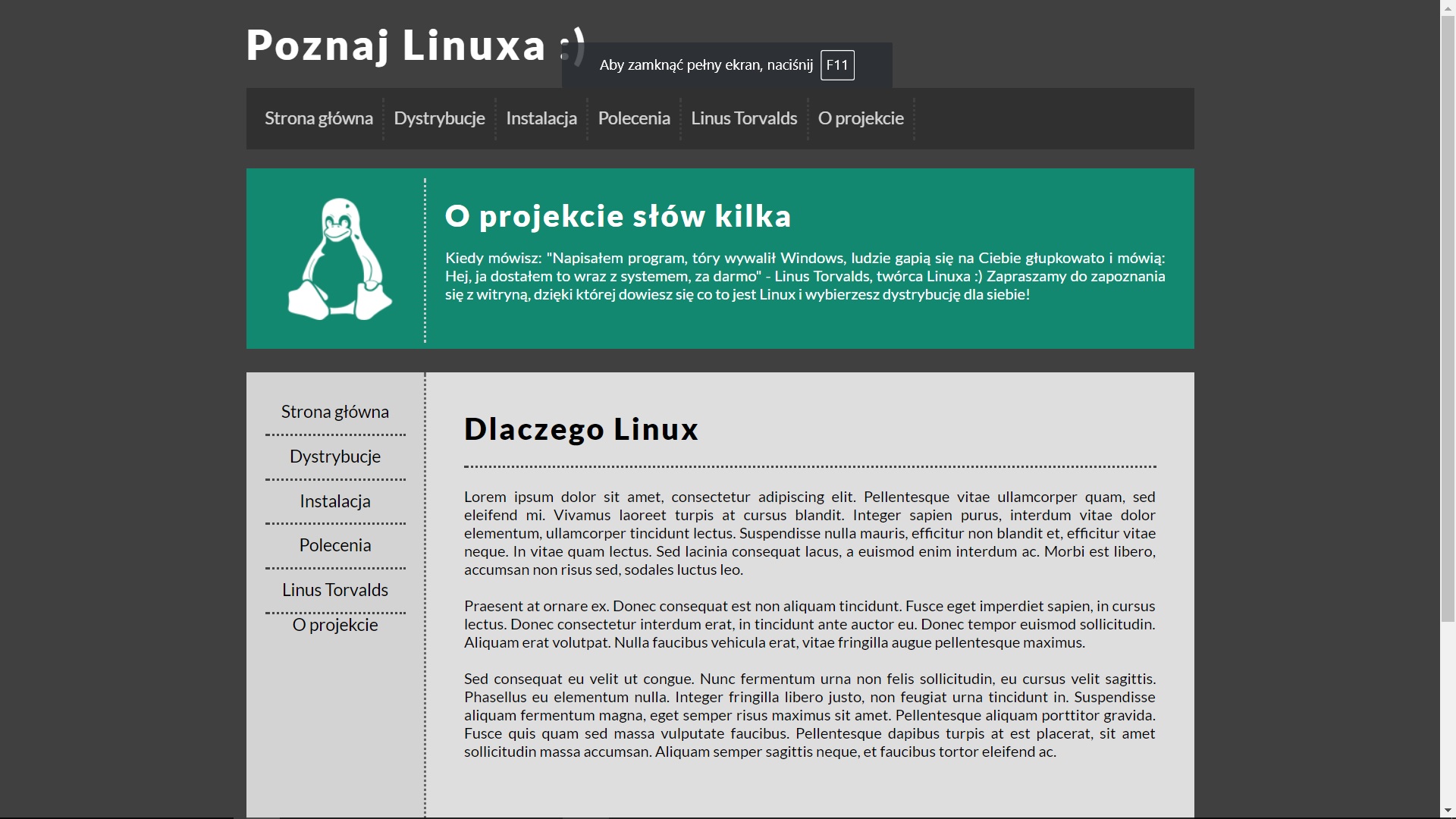Click 'Strona główna' link in left sidebar
1456x819 pixels.
pos(335,412)
